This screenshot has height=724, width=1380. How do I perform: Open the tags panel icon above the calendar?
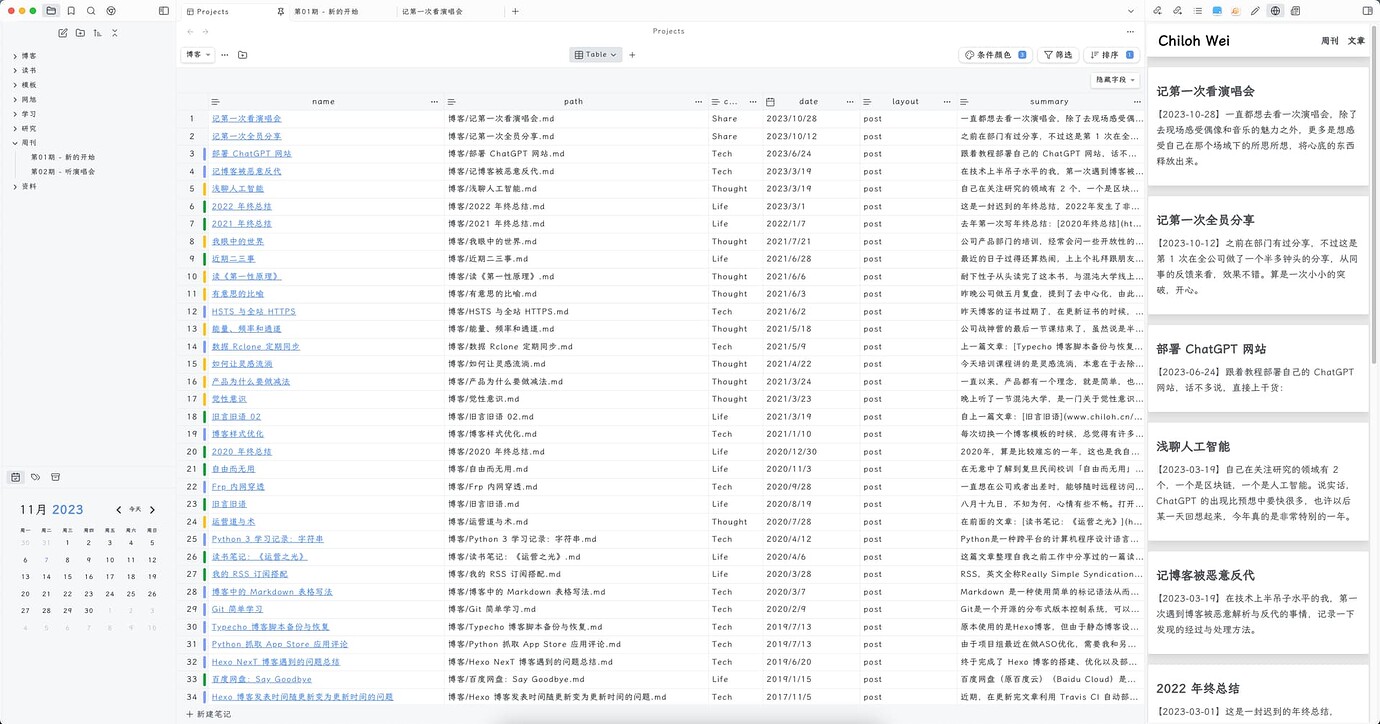pos(35,477)
